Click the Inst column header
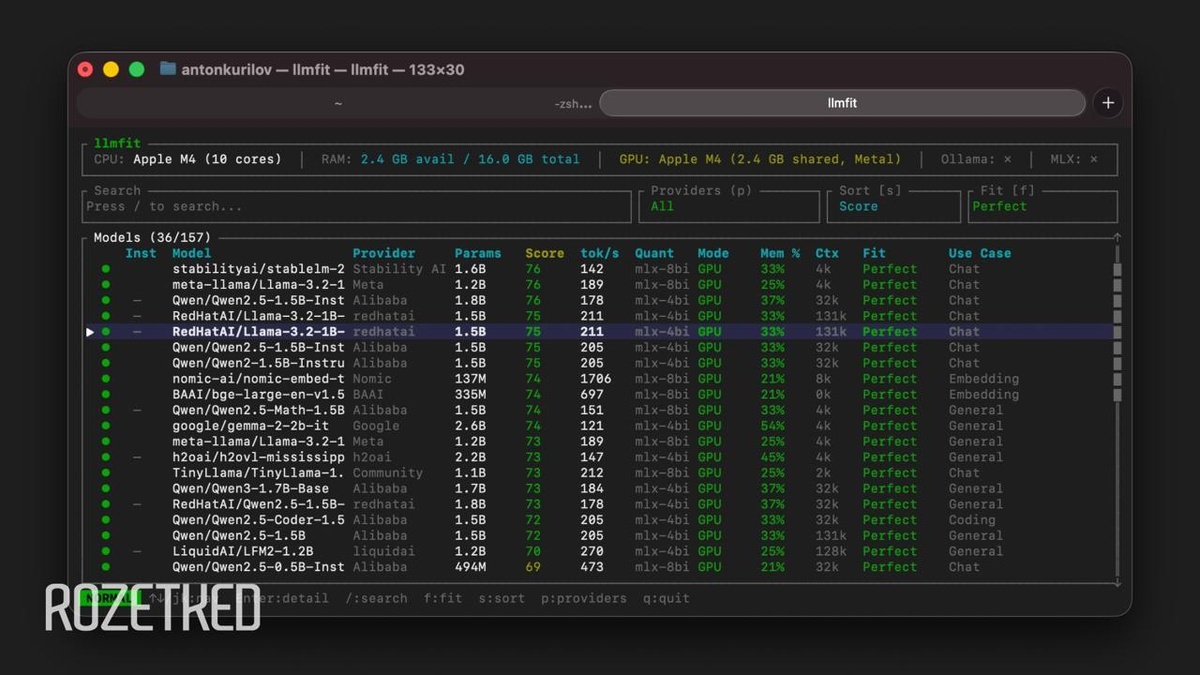Viewport: 1200px width, 675px height. 141,253
